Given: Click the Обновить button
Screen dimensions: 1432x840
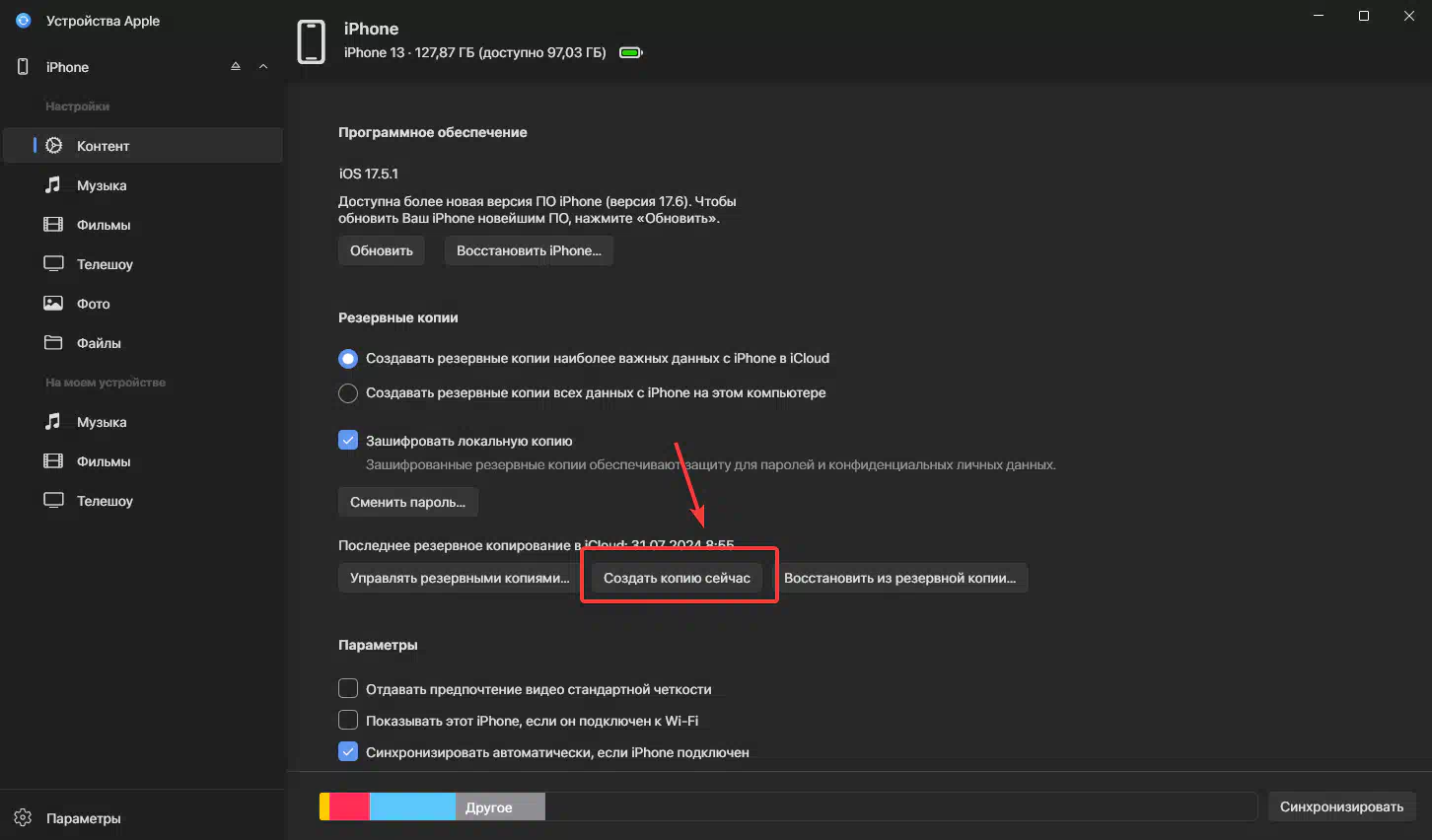Looking at the screenshot, I should [x=382, y=250].
